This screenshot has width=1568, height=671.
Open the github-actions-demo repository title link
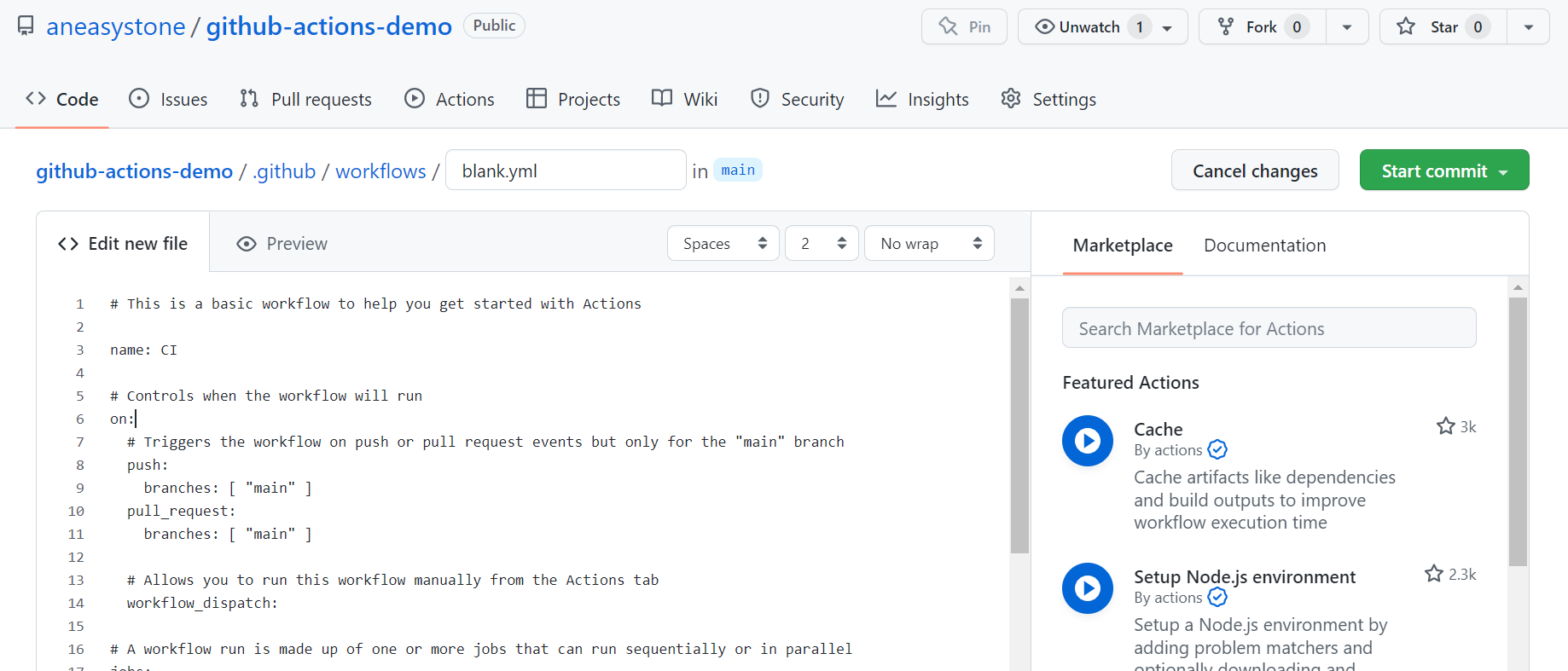pyautogui.click(x=329, y=26)
